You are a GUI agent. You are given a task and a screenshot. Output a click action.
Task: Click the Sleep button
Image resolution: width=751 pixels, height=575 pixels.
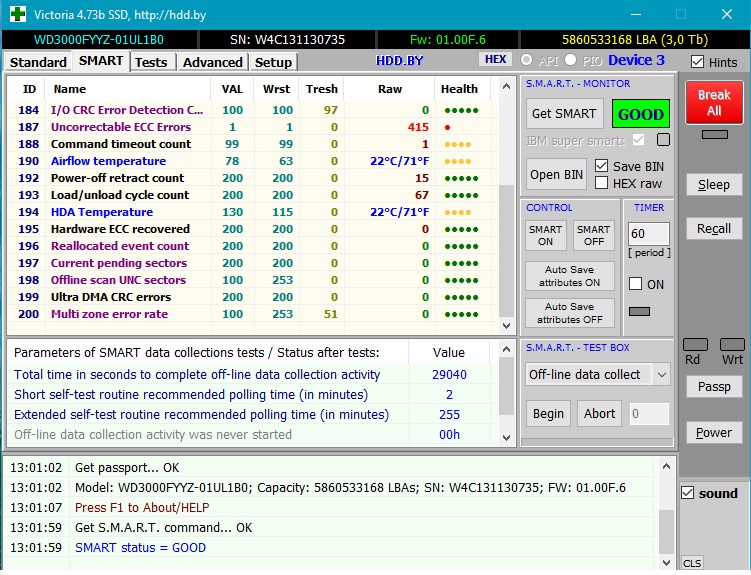714,184
